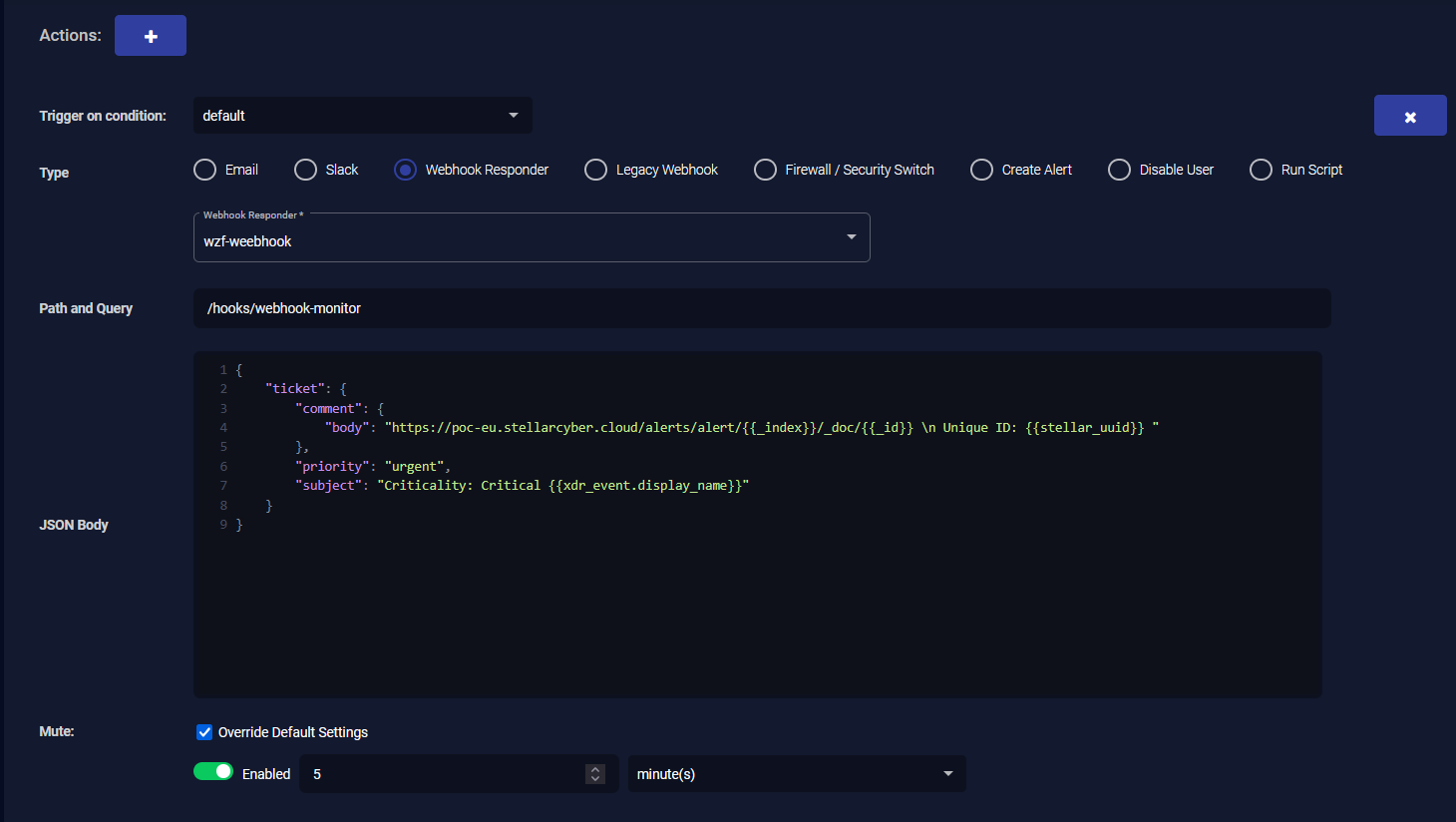Screen dimensions: 1456x822
Task: Expand the Webhook Responder wzf-weebhook dropdown
Action: click(532, 238)
